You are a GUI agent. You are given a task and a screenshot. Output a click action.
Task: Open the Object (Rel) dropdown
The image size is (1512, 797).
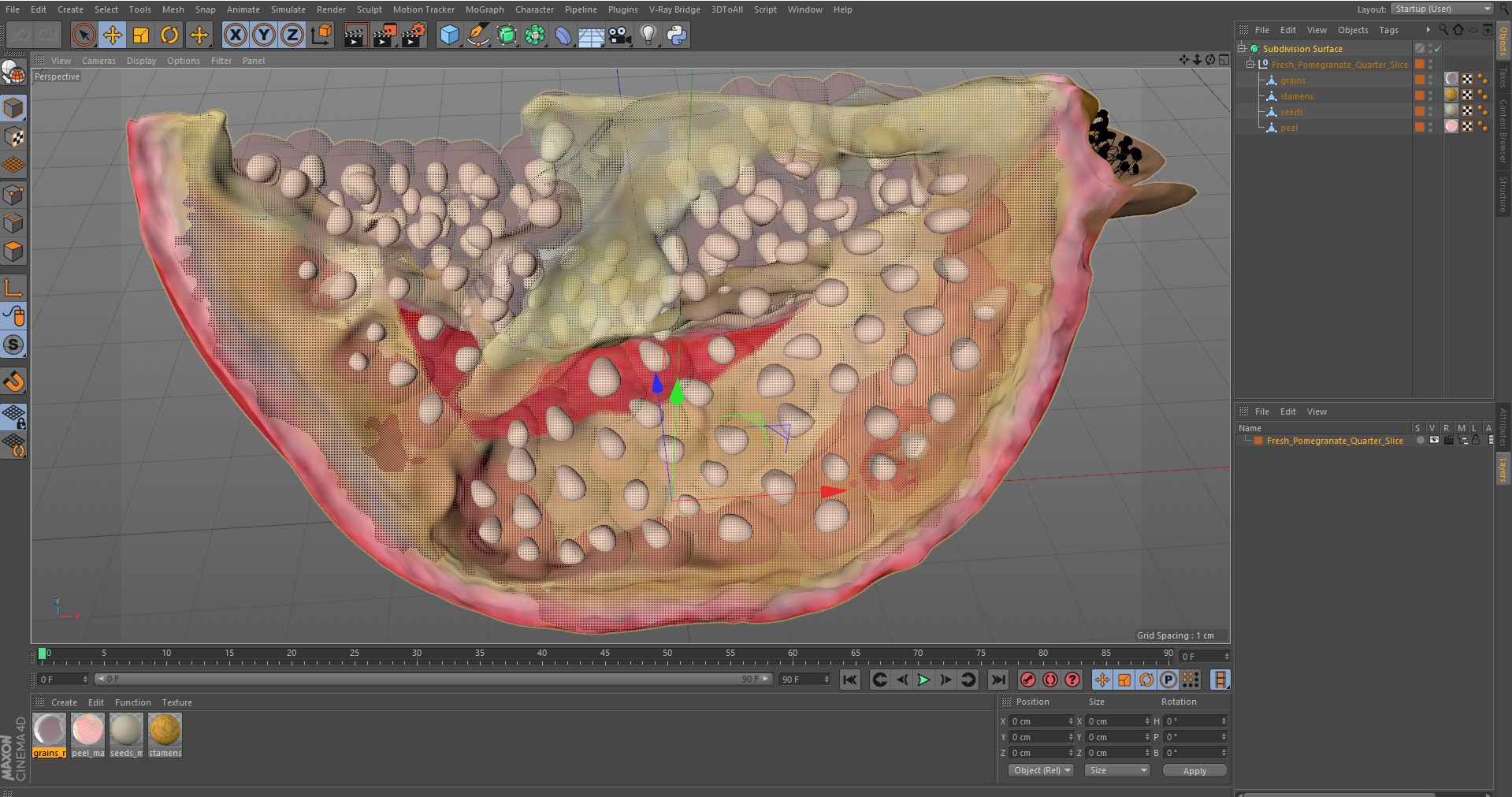point(1041,770)
